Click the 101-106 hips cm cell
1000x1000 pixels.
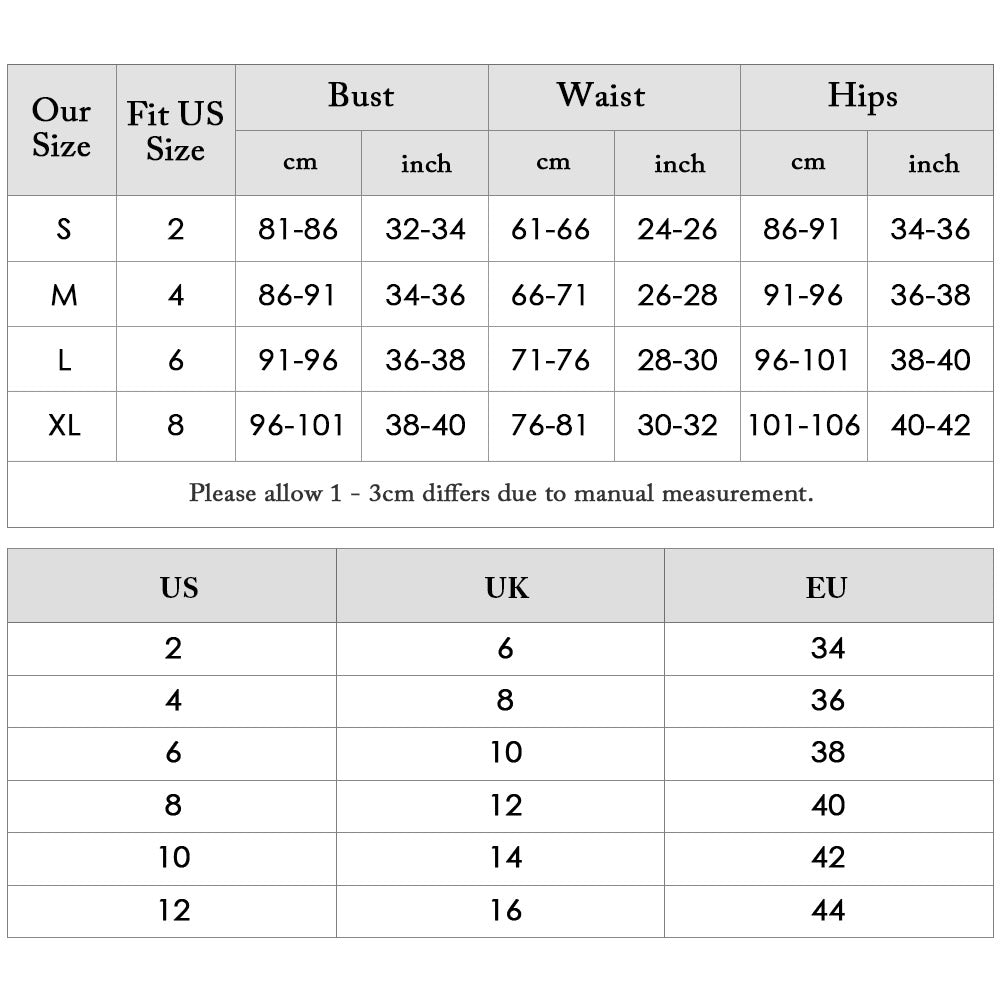point(804,426)
